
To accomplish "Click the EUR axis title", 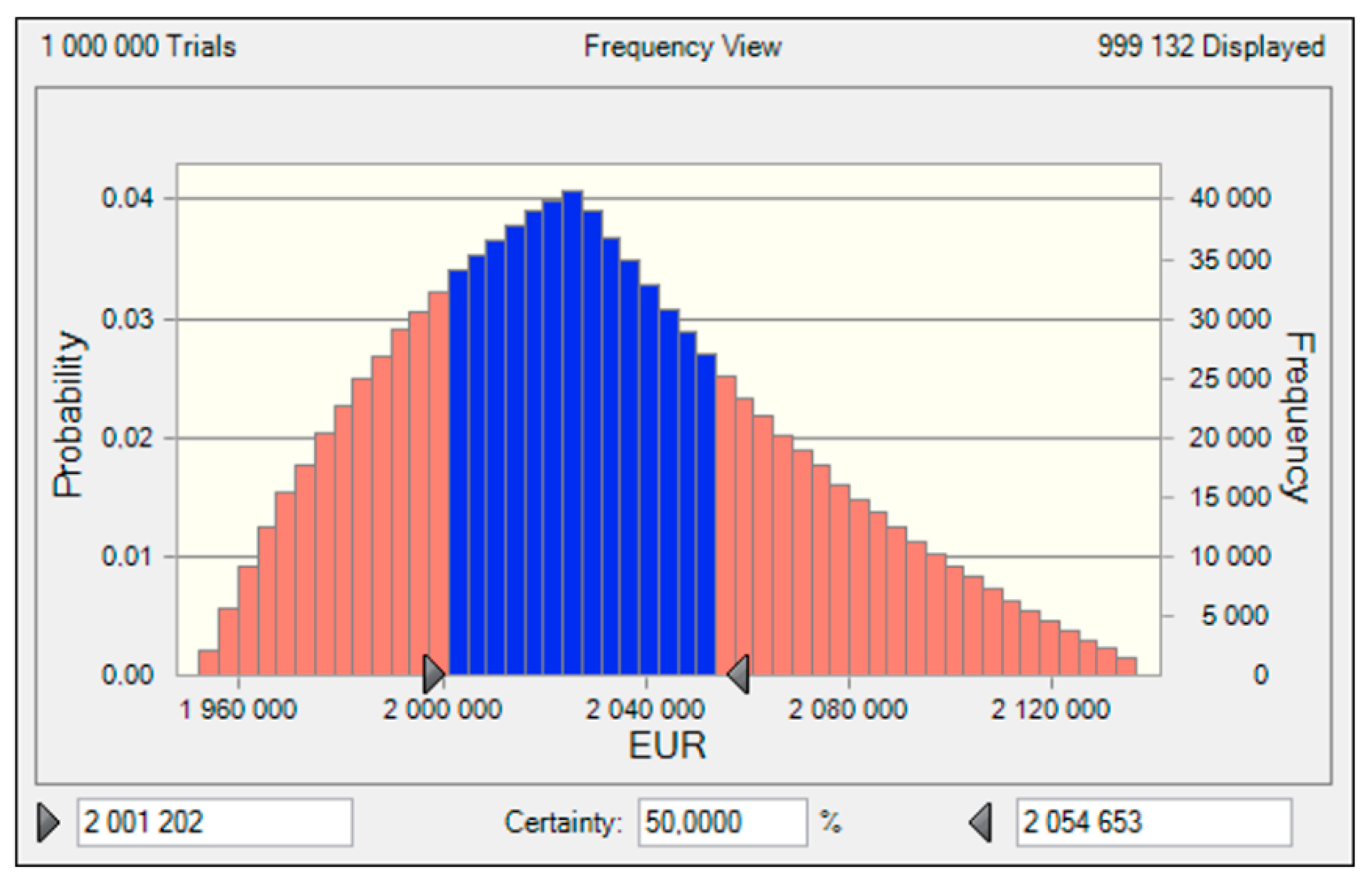I will [x=667, y=745].
